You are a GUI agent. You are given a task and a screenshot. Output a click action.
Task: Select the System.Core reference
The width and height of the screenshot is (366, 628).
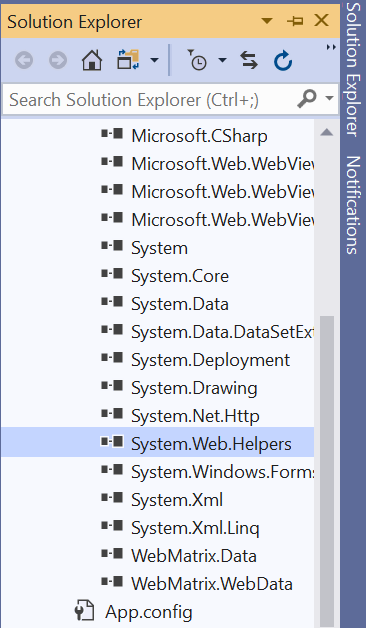pyautogui.click(x=180, y=276)
